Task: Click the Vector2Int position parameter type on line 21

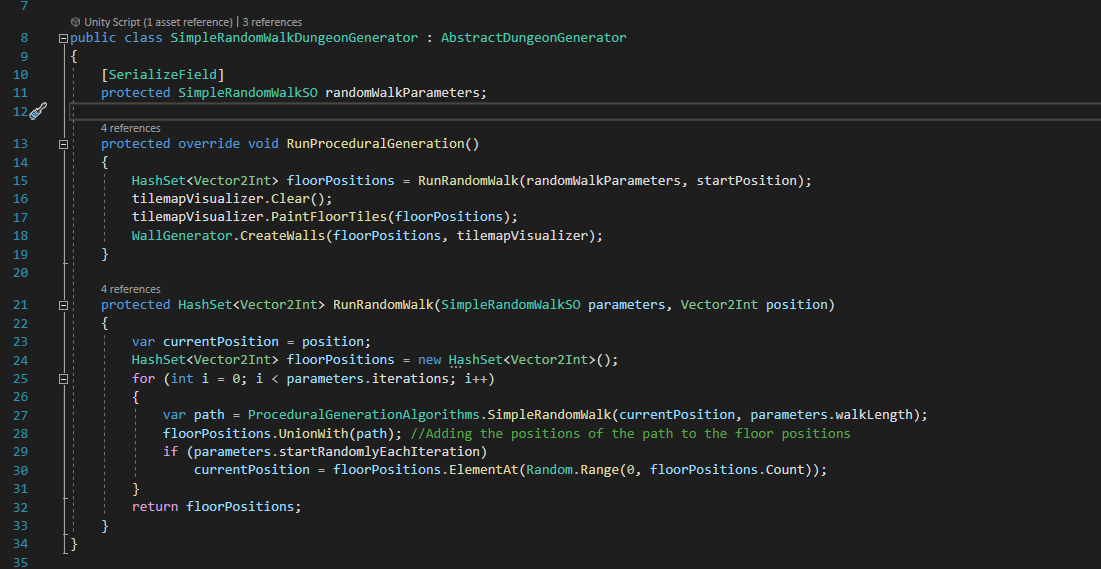Action: click(719, 305)
